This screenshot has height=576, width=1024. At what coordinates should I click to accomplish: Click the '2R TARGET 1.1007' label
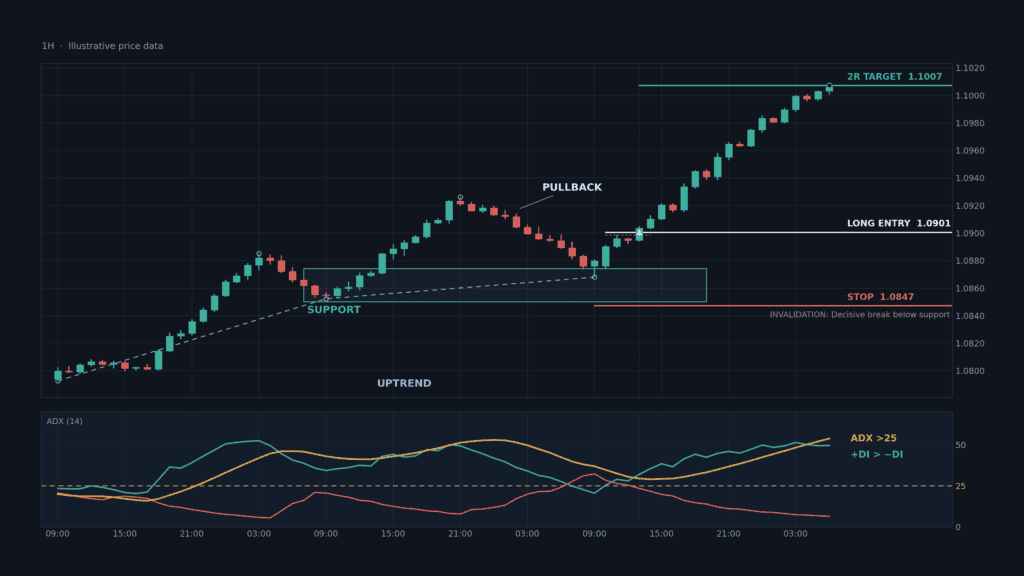894,76
